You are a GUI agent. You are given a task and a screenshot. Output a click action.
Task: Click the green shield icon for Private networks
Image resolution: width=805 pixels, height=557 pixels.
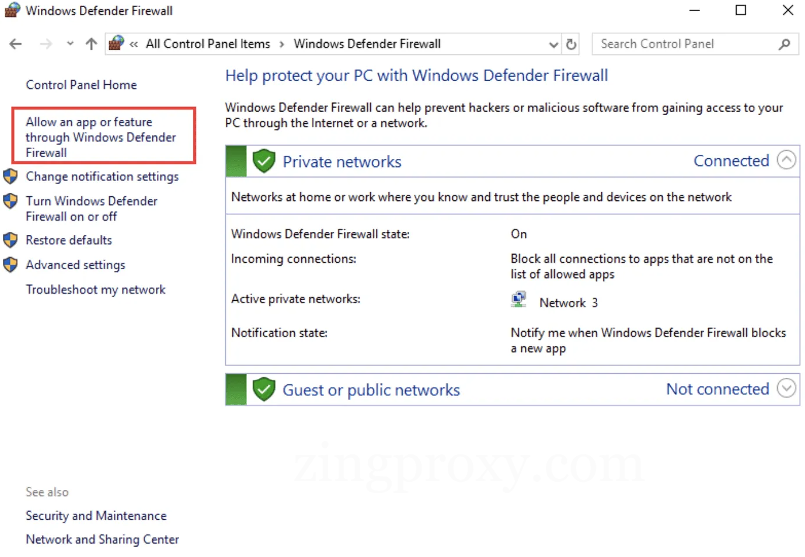264,161
